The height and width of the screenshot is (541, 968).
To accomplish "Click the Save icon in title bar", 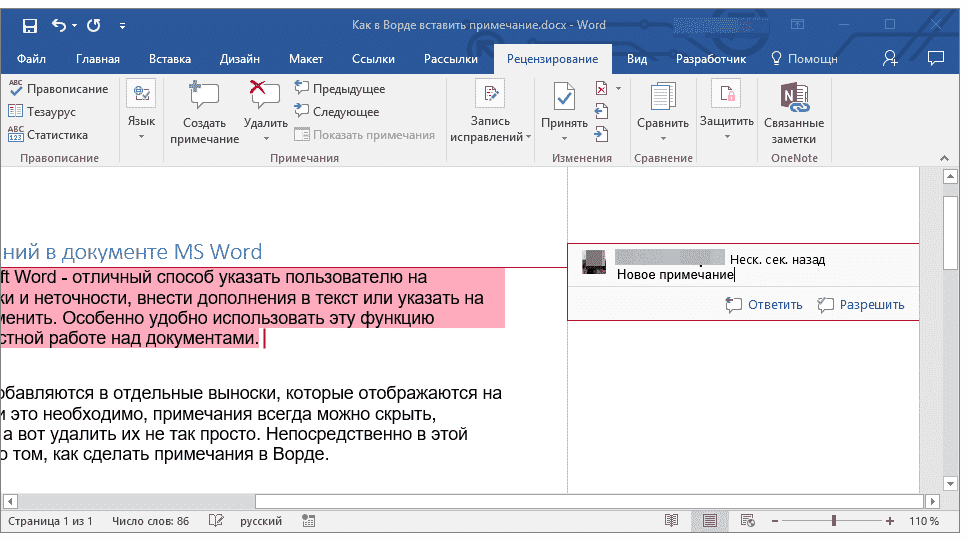I will [30, 25].
